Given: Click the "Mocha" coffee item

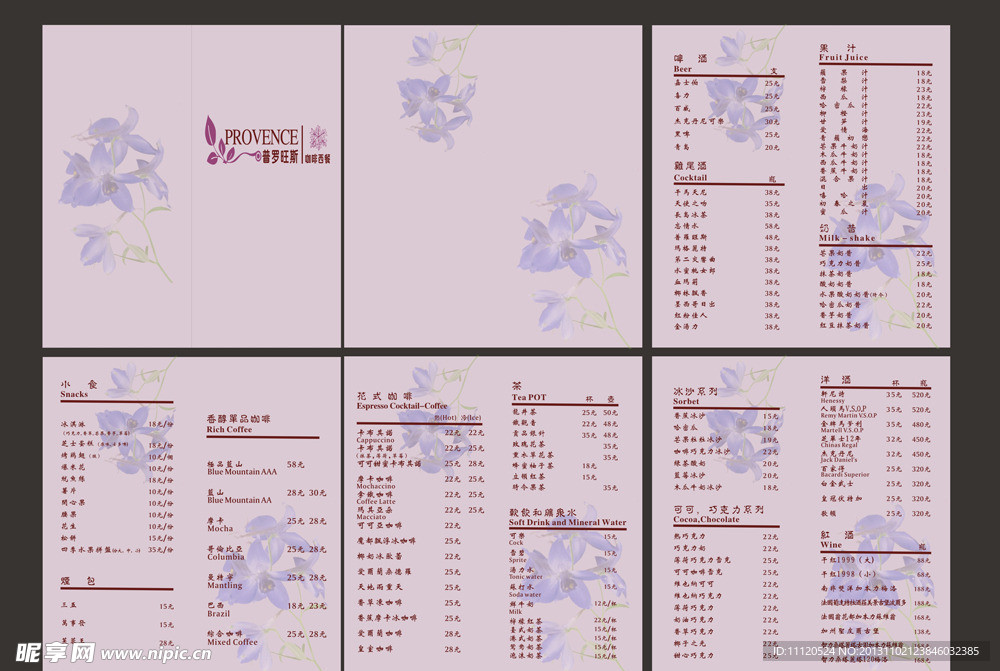Looking at the screenshot, I should point(220,529).
